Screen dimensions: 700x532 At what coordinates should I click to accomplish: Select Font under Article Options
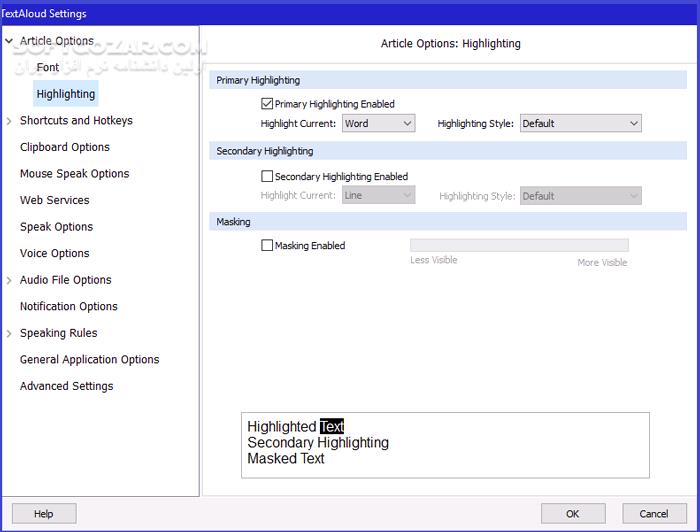tap(47, 67)
